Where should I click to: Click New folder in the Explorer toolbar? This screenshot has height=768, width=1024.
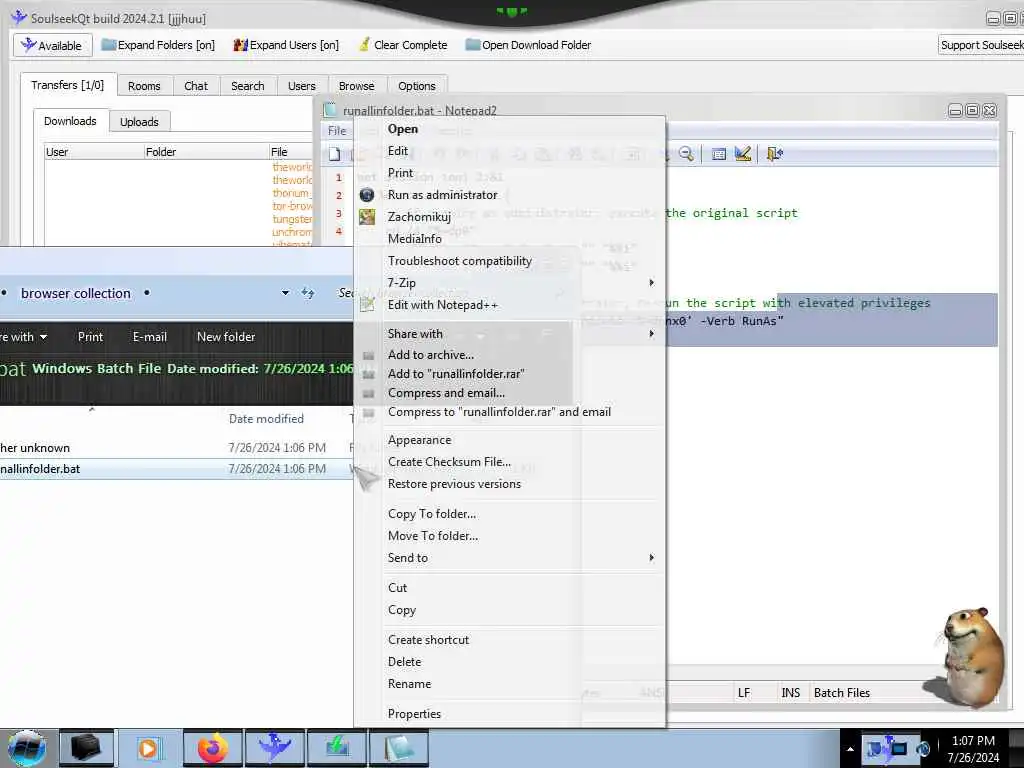[226, 337]
